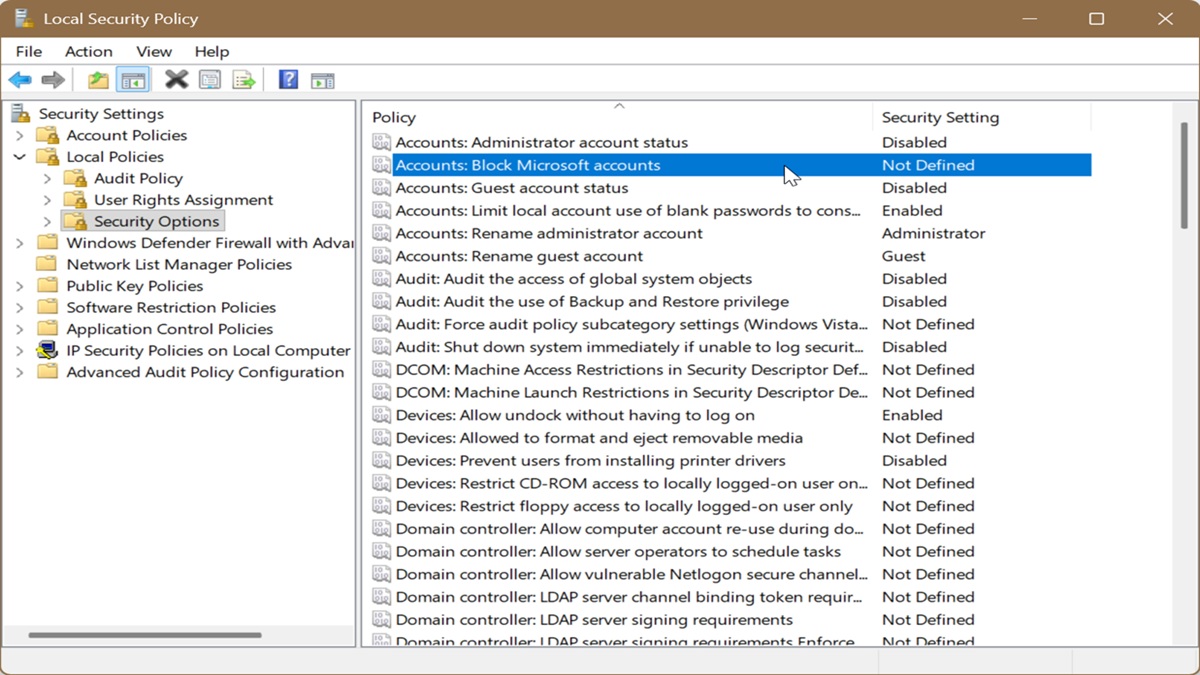Open the File menu
This screenshot has width=1200, height=675.
(29, 51)
